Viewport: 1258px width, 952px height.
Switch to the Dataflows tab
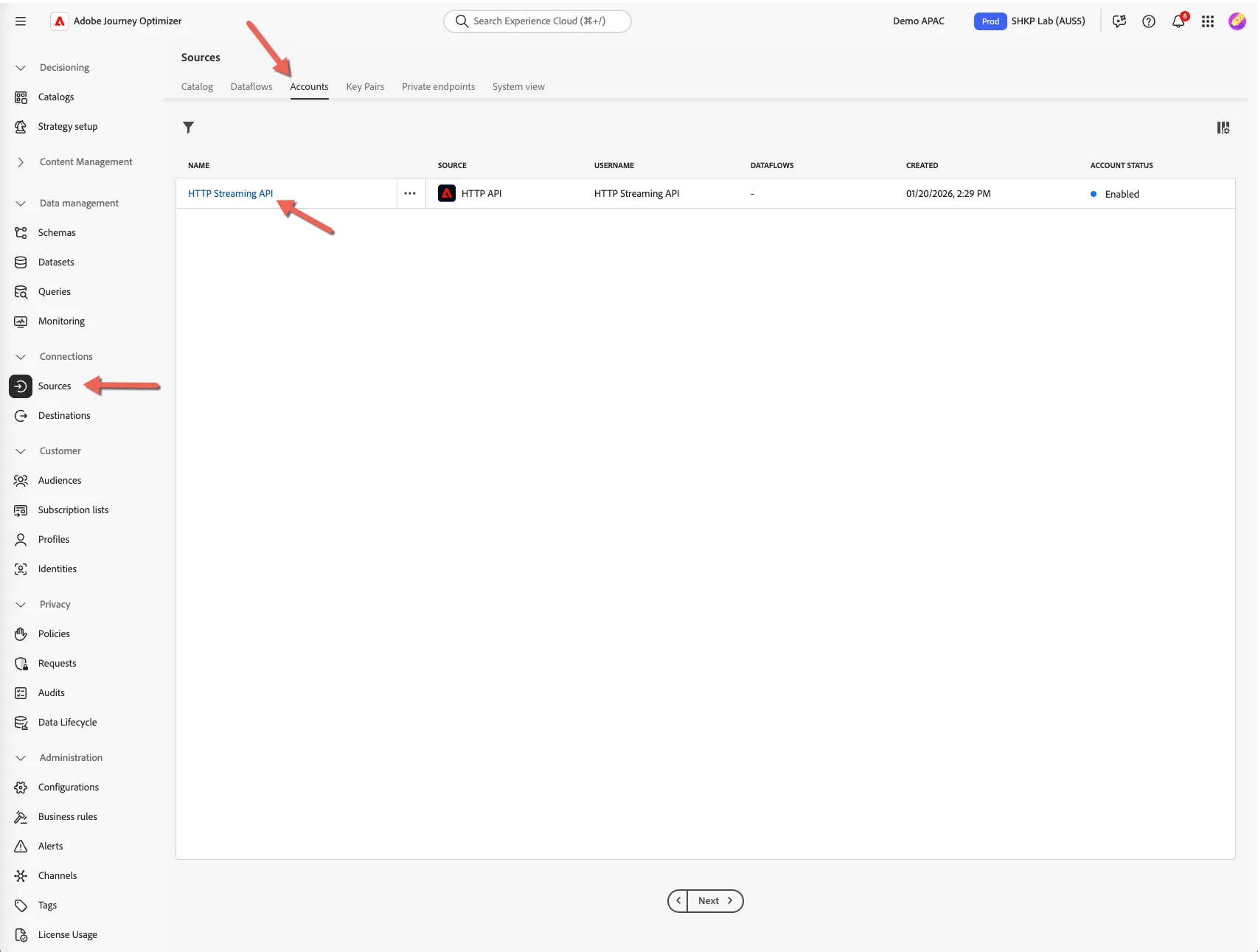click(x=251, y=86)
